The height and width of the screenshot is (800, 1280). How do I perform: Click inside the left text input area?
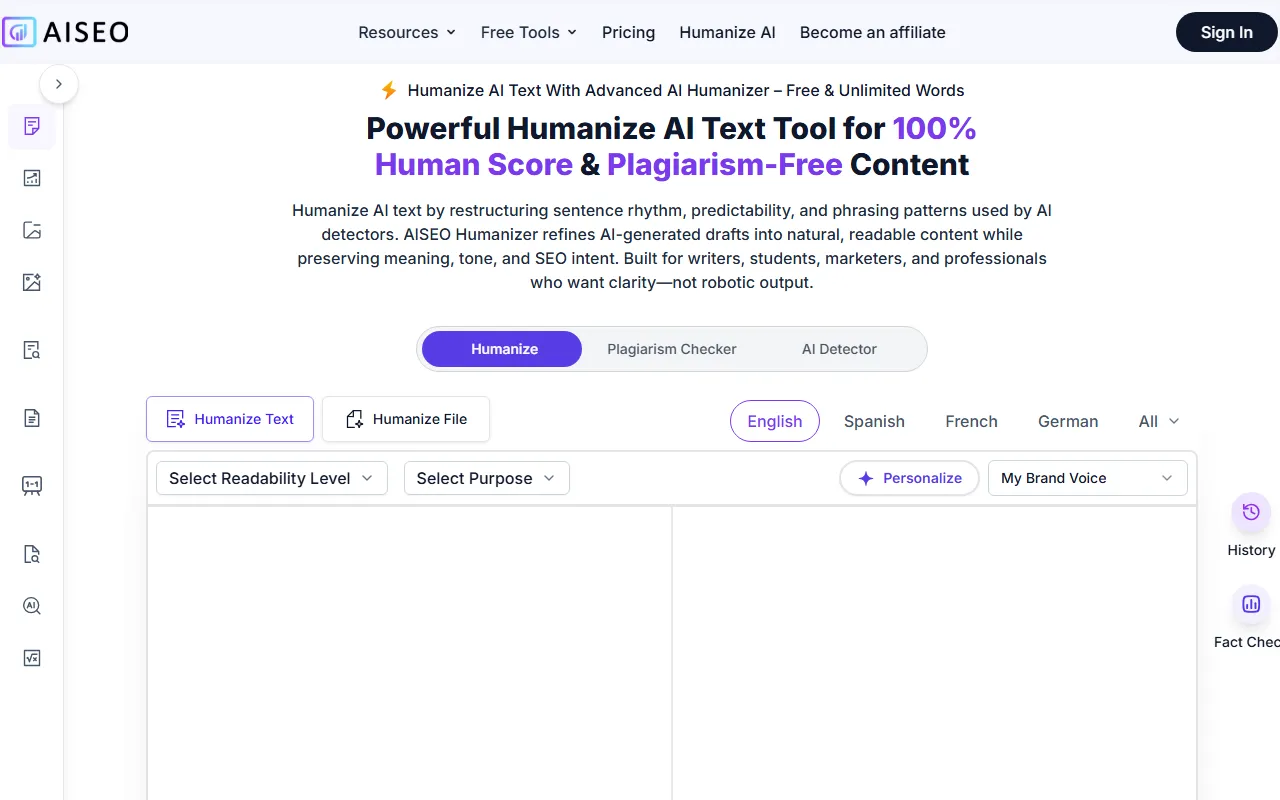tap(409, 650)
